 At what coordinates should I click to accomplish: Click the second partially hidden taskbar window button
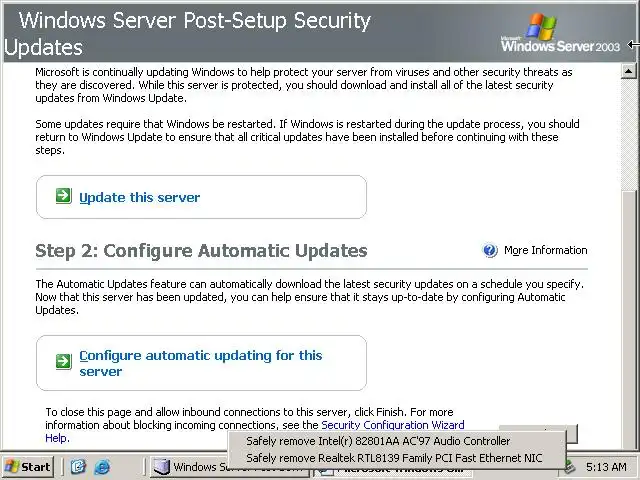click(390, 471)
